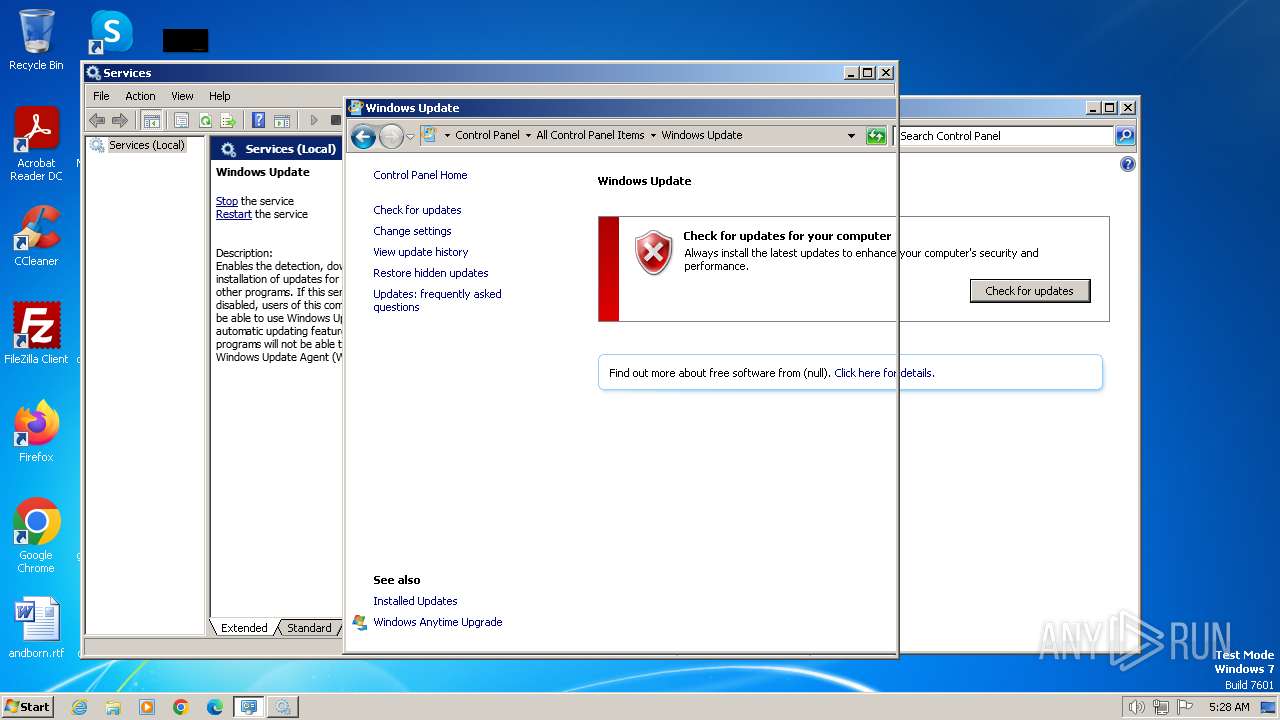
Task: Click the search magnifier icon
Action: (x=1125, y=136)
